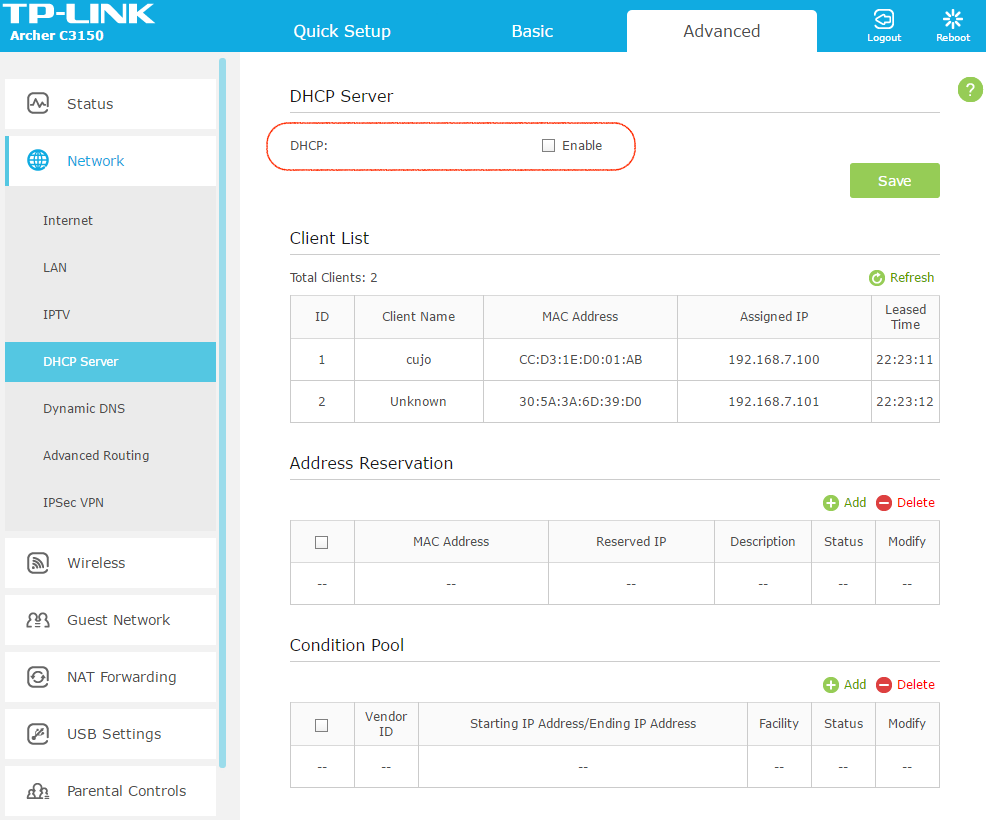Image resolution: width=986 pixels, height=820 pixels.
Task: Click the USB Settings icon
Action: [38, 734]
